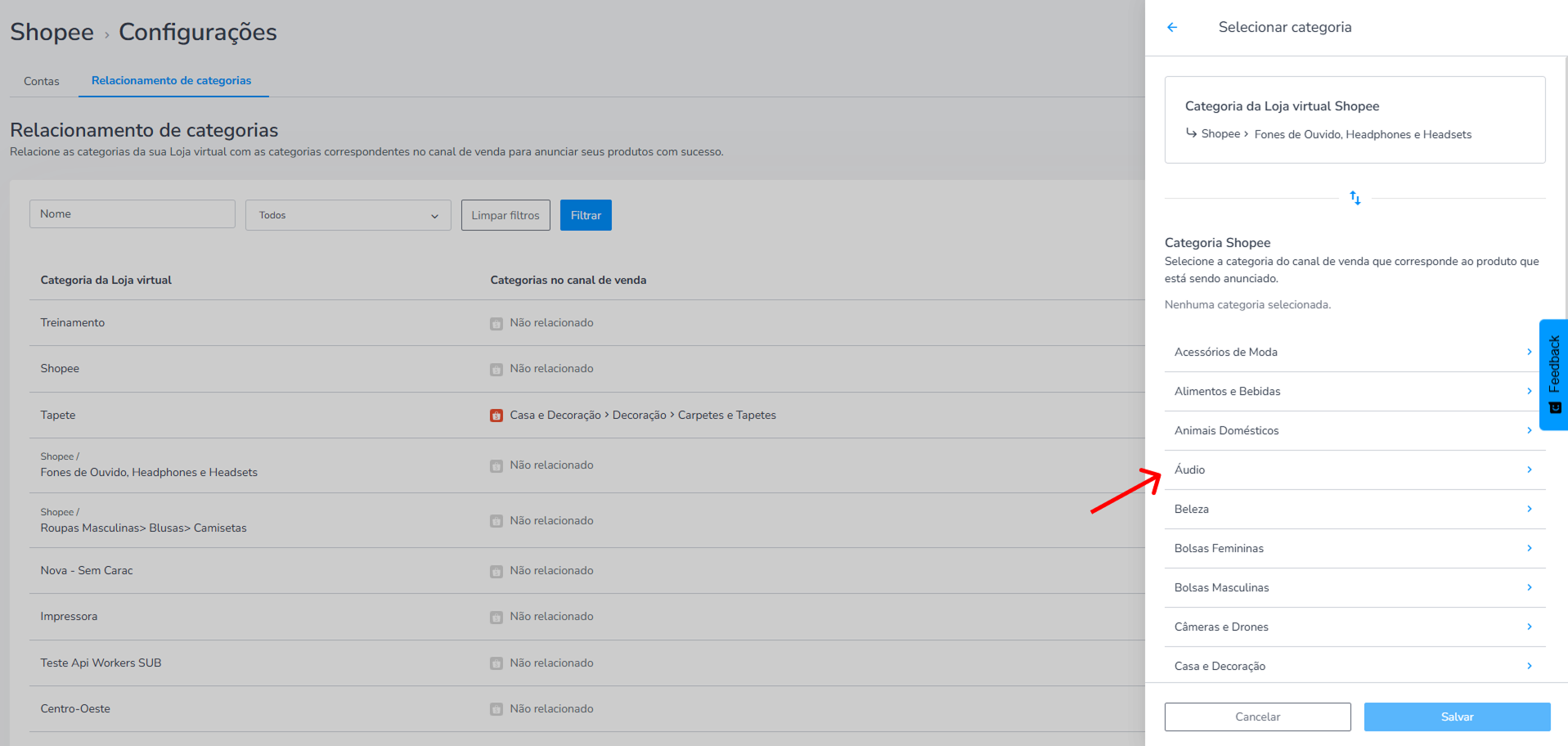Open the Todos filter dropdown
The height and width of the screenshot is (746, 1568).
(x=348, y=215)
